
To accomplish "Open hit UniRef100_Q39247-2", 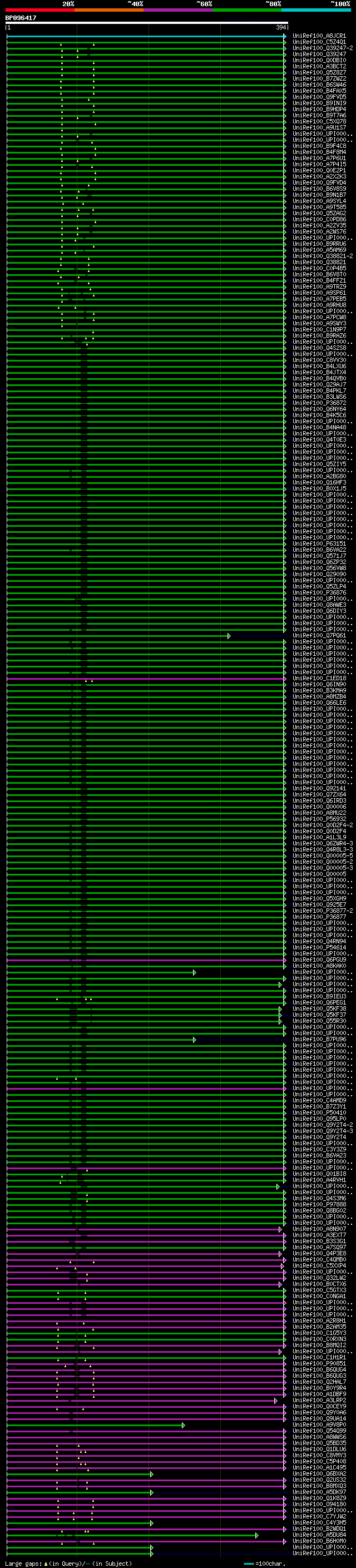I will click(x=323, y=48).
